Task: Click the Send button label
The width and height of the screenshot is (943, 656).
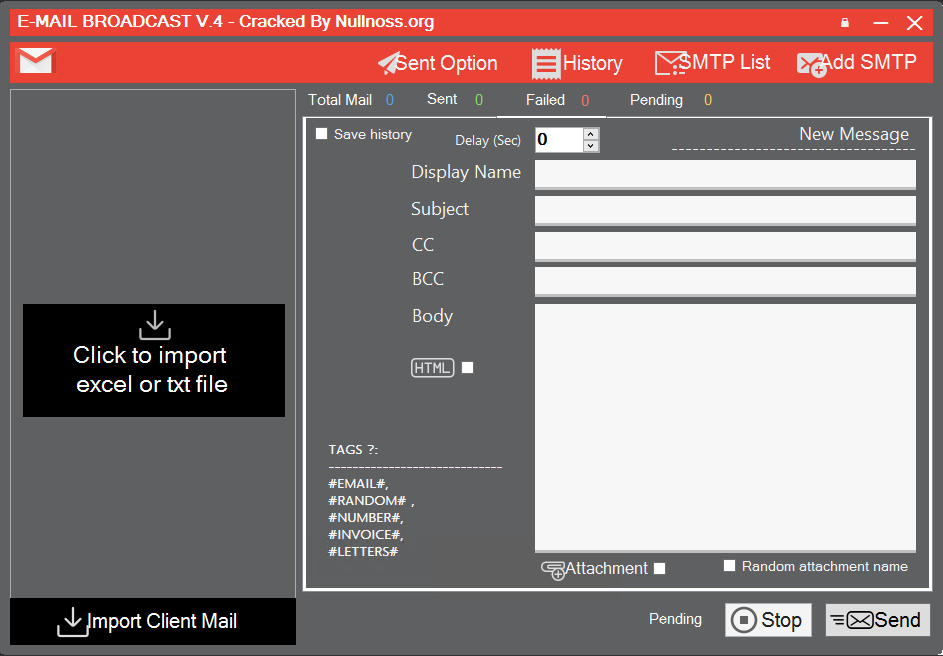Action: coord(897,620)
